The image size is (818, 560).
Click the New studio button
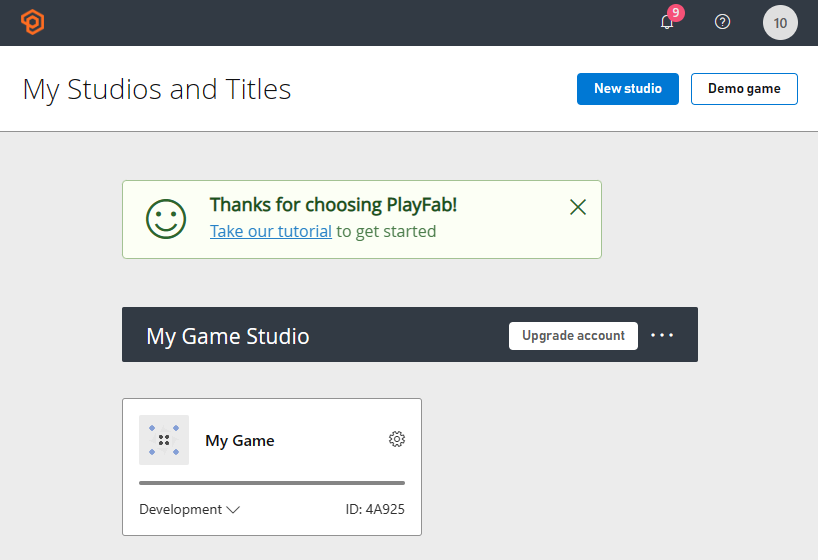tap(627, 89)
